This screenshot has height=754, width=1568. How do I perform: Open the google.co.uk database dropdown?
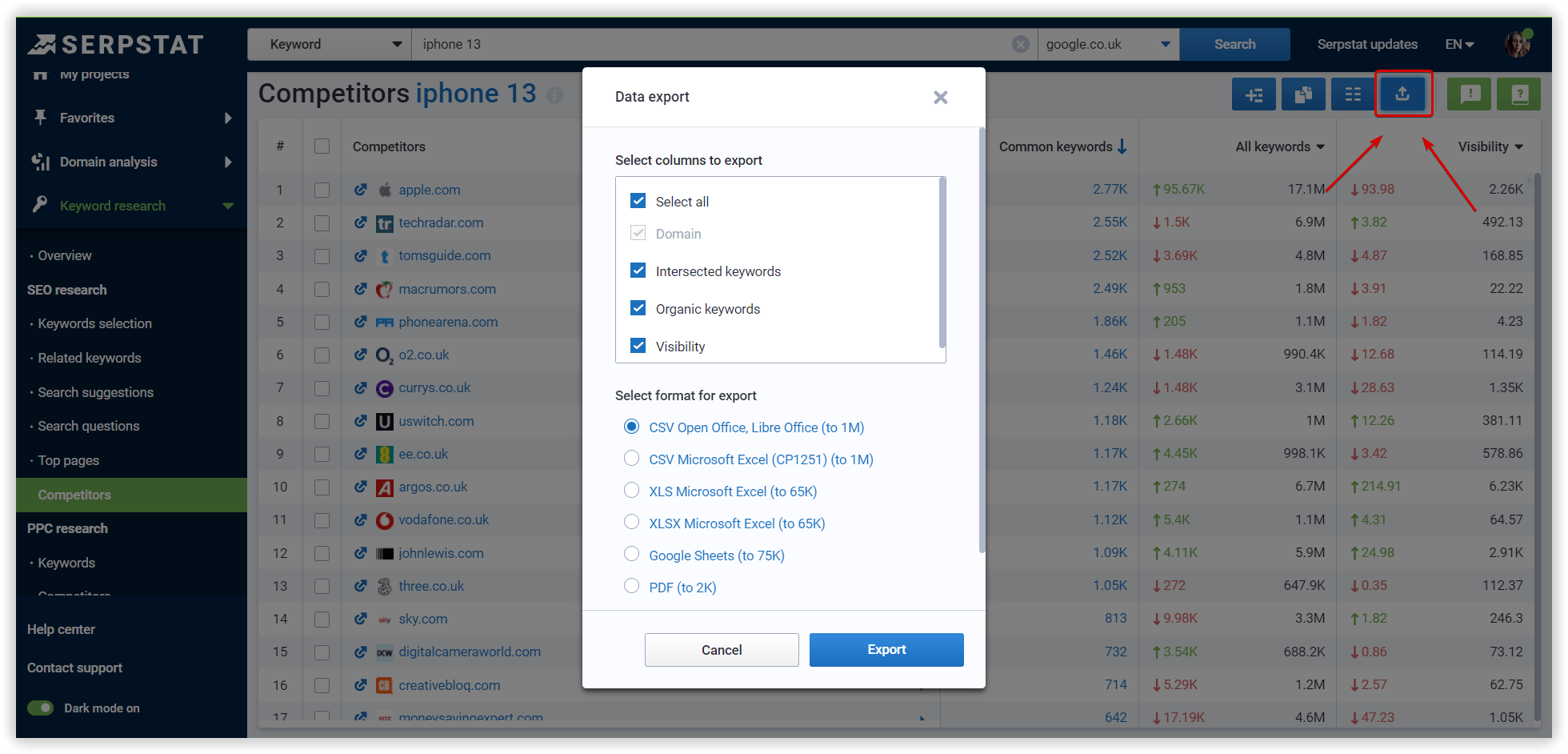(1108, 44)
